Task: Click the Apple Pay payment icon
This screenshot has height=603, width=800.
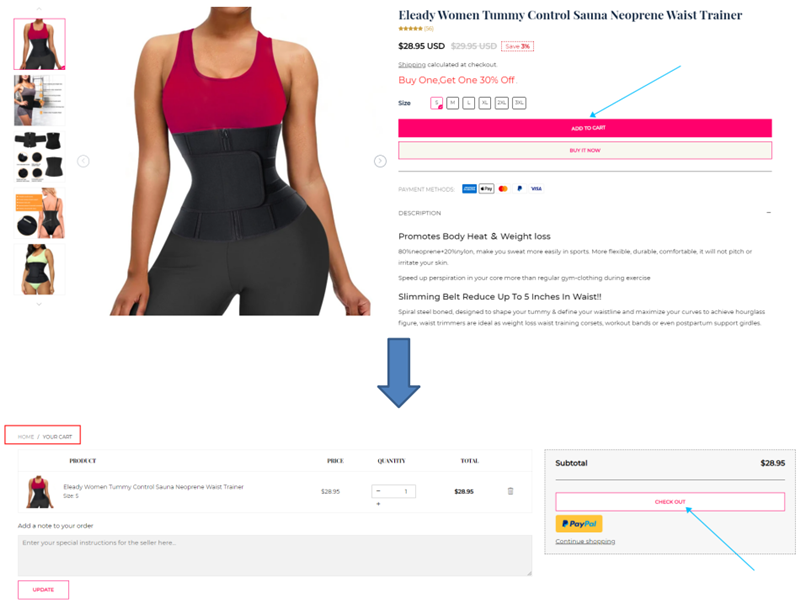Action: (x=486, y=189)
